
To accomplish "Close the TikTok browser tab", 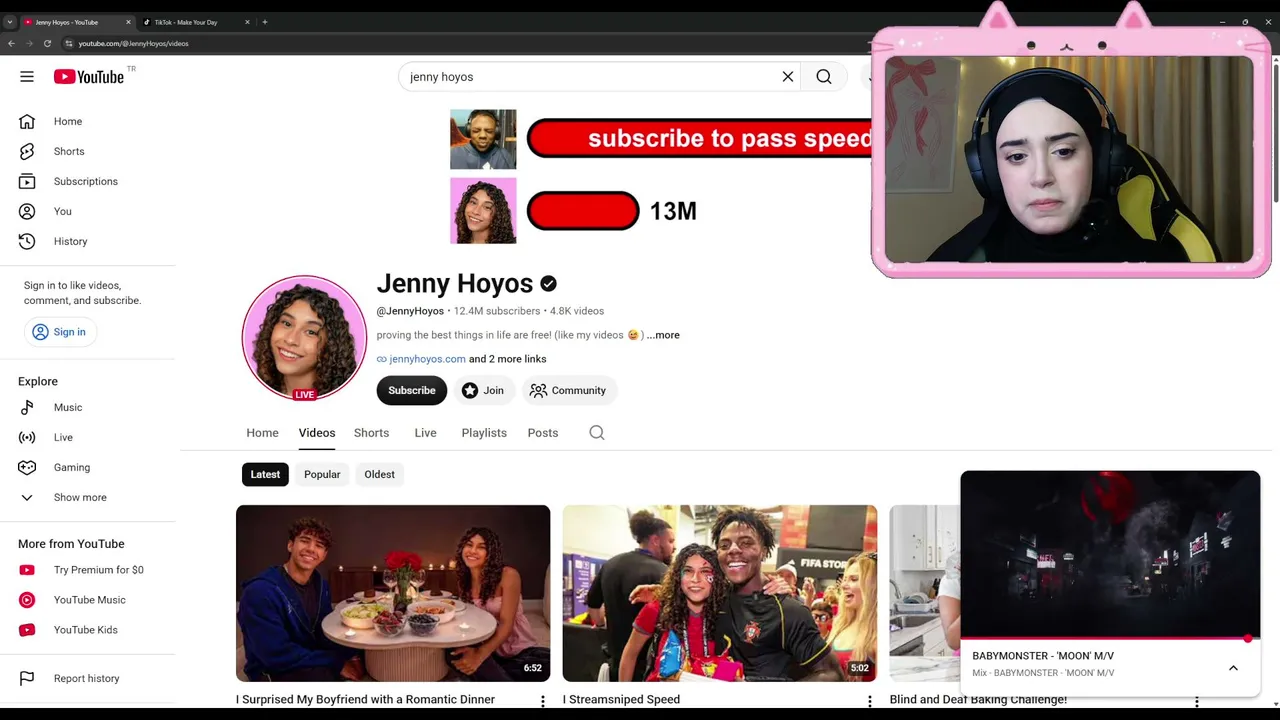I will pos(247,22).
